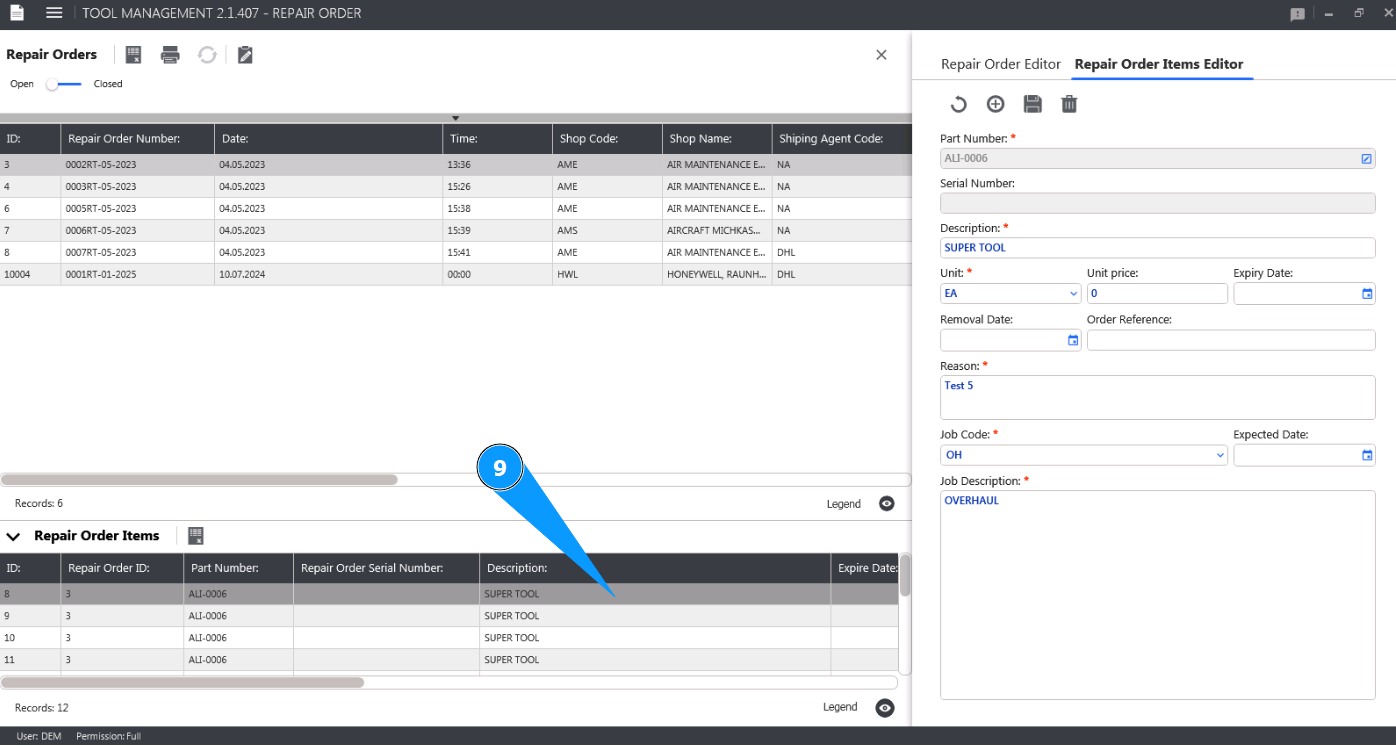Viewport: 1396px width, 746px height.
Task: Export Repair Orders to Excel icon
Action: pos(134,55)
